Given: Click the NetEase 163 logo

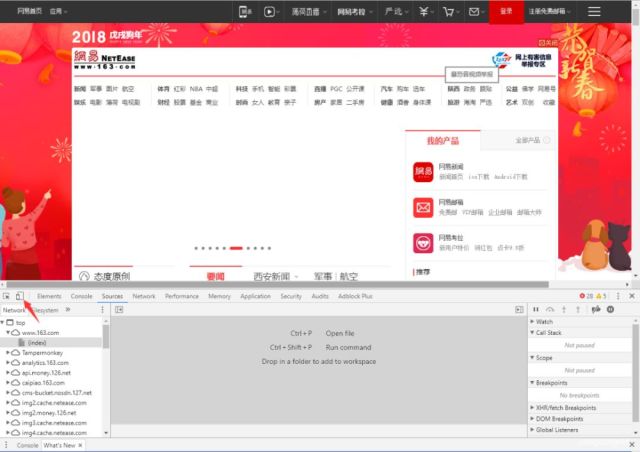Looking at the screenshot, I should point(104,60).
